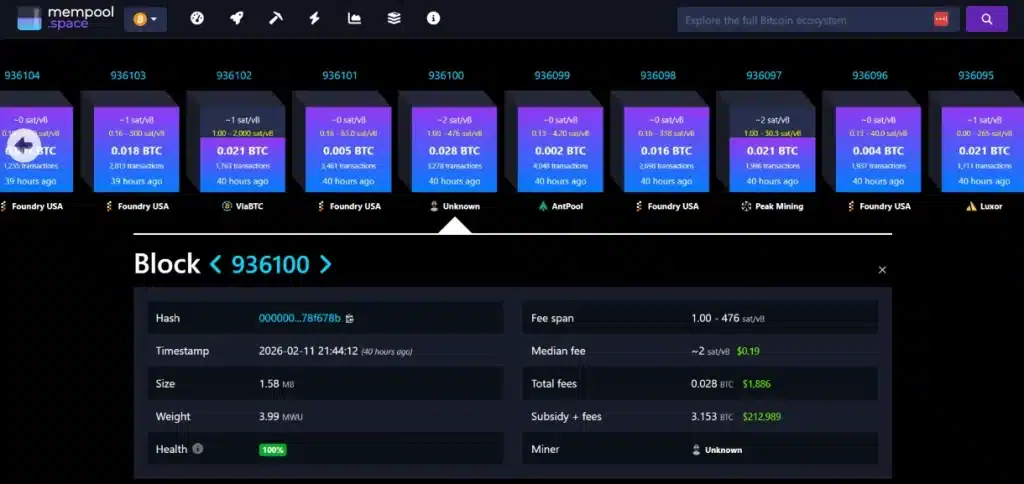Open the ViaBTC miner label
1024x484 pixels.
tap(250, 206)
